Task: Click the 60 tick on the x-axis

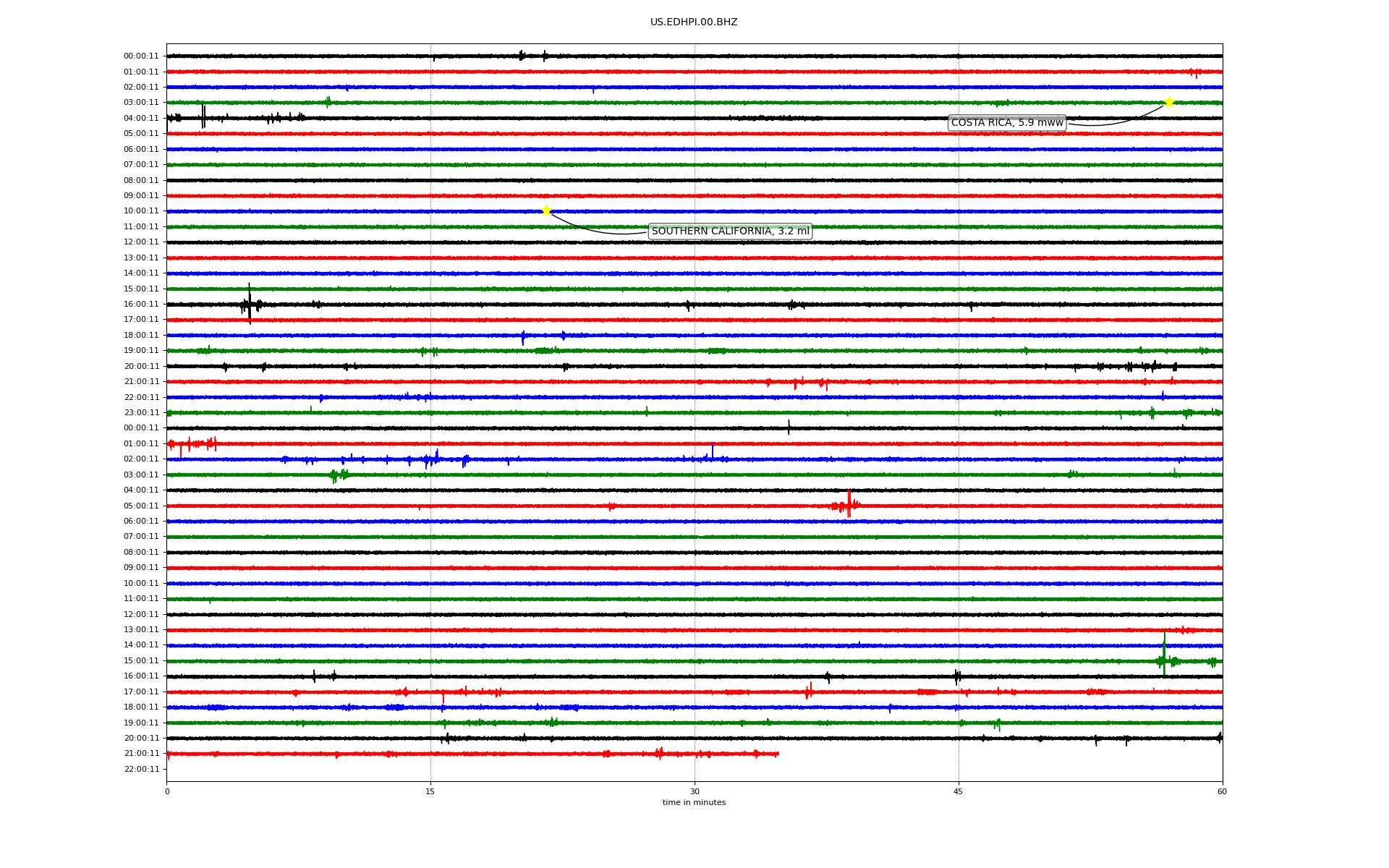Action: (x=1221, y=791)
